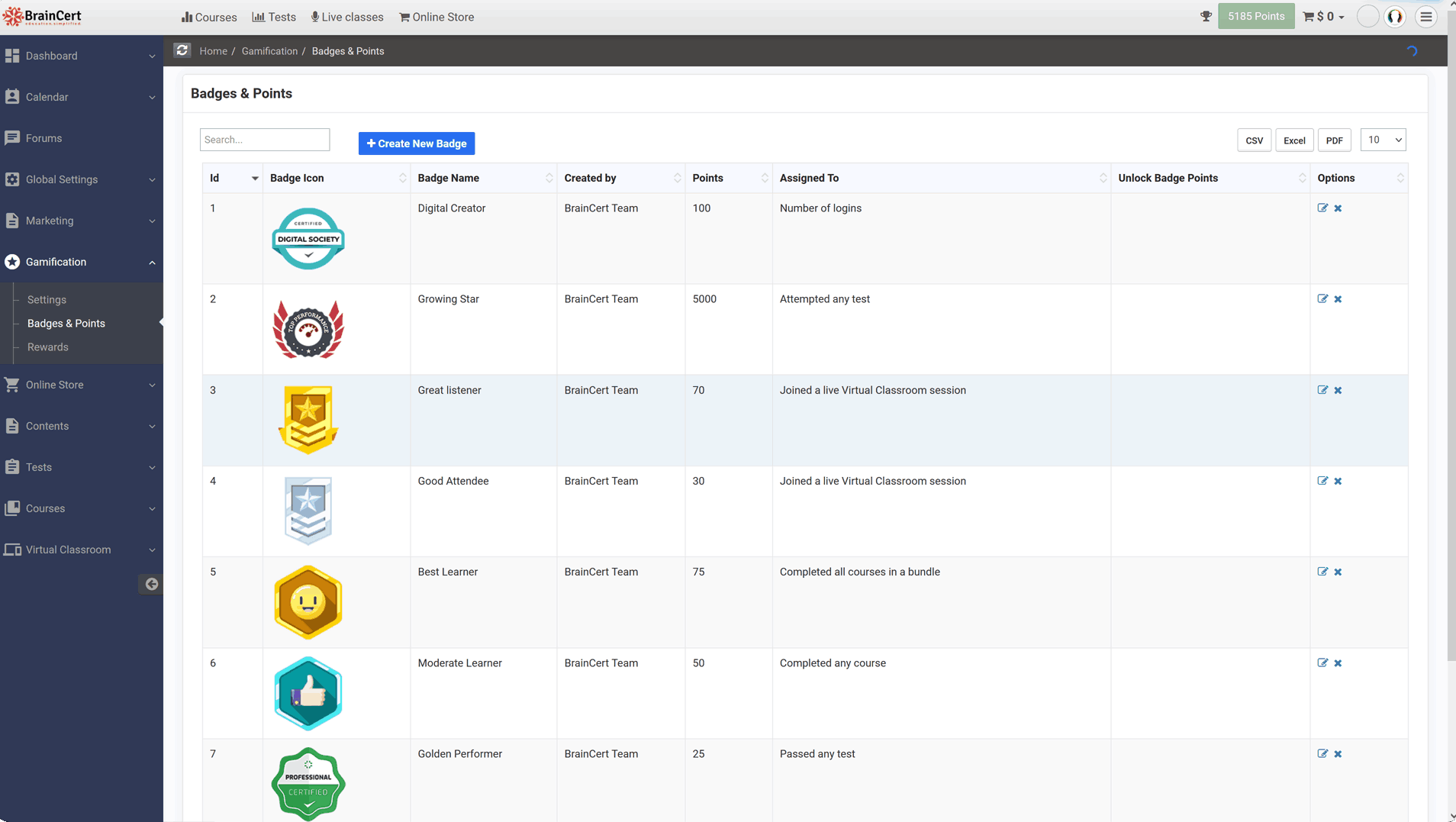Edit the Good Attendee badge
The height and width of the screenshot is (822, 1456).
(1322, 480)
